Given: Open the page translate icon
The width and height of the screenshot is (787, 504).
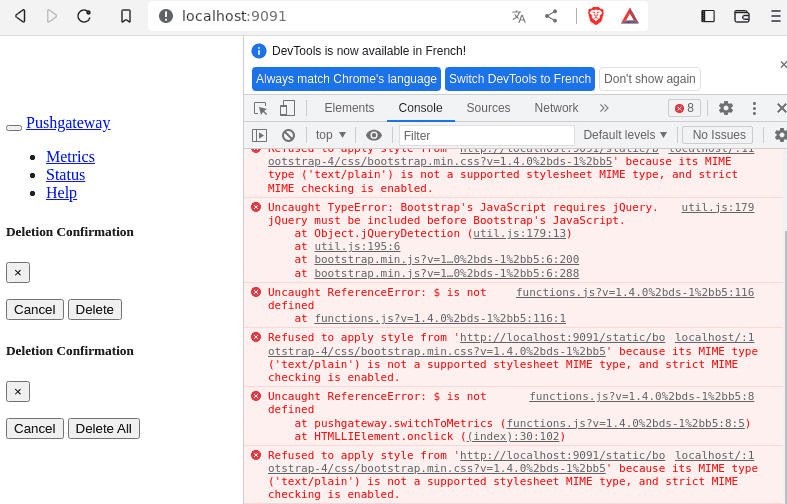Looking at the screenshot, I should 519,16.
